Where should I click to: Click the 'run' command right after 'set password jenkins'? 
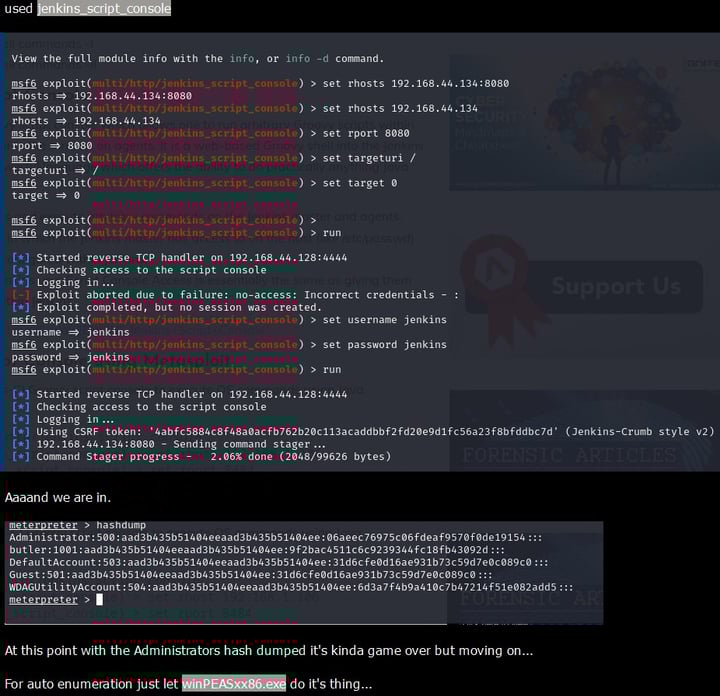[x=332, y=370]
